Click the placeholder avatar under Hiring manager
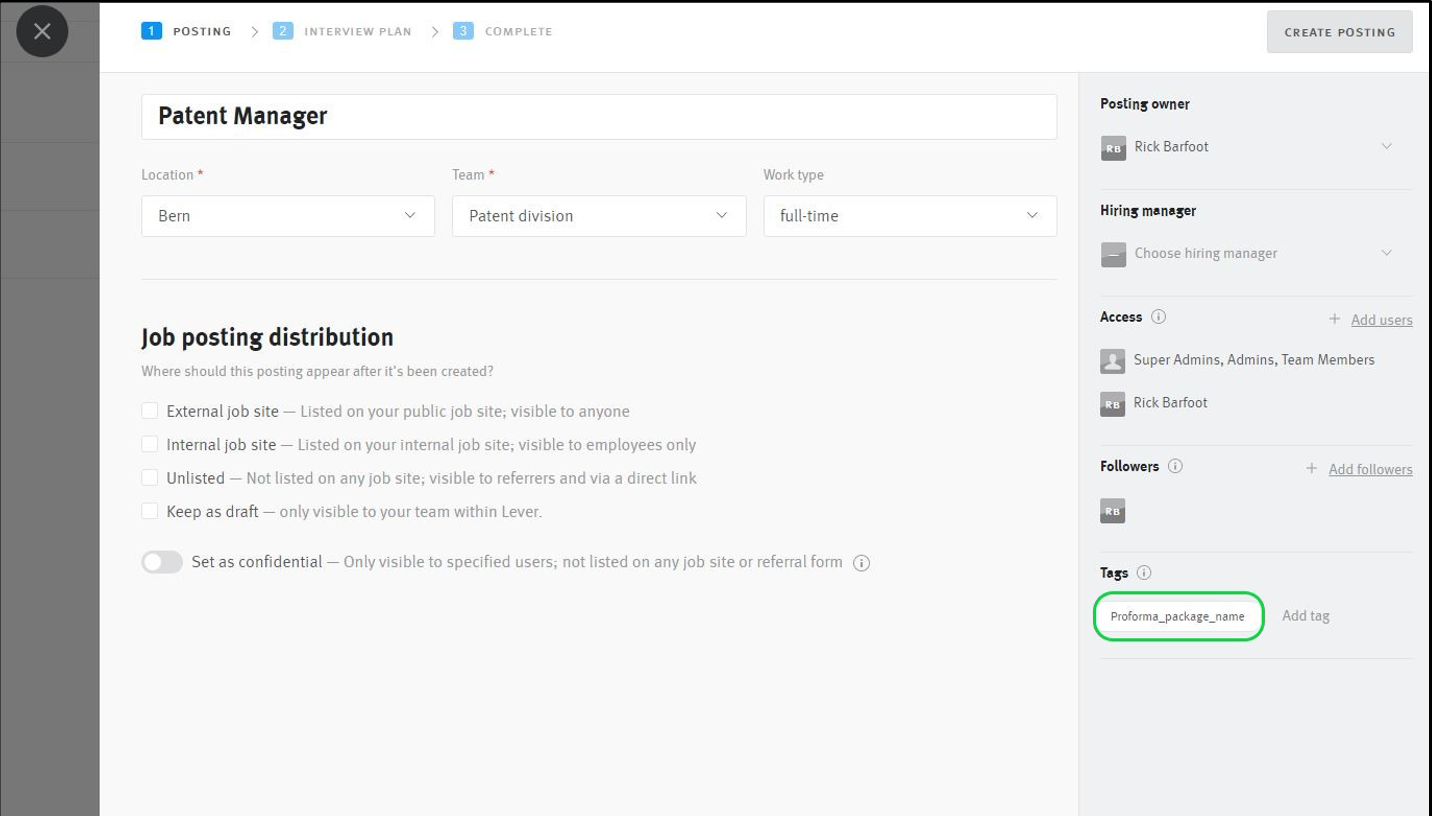Viewport: 1432px width, 816px height. [x=1112, y=253]
